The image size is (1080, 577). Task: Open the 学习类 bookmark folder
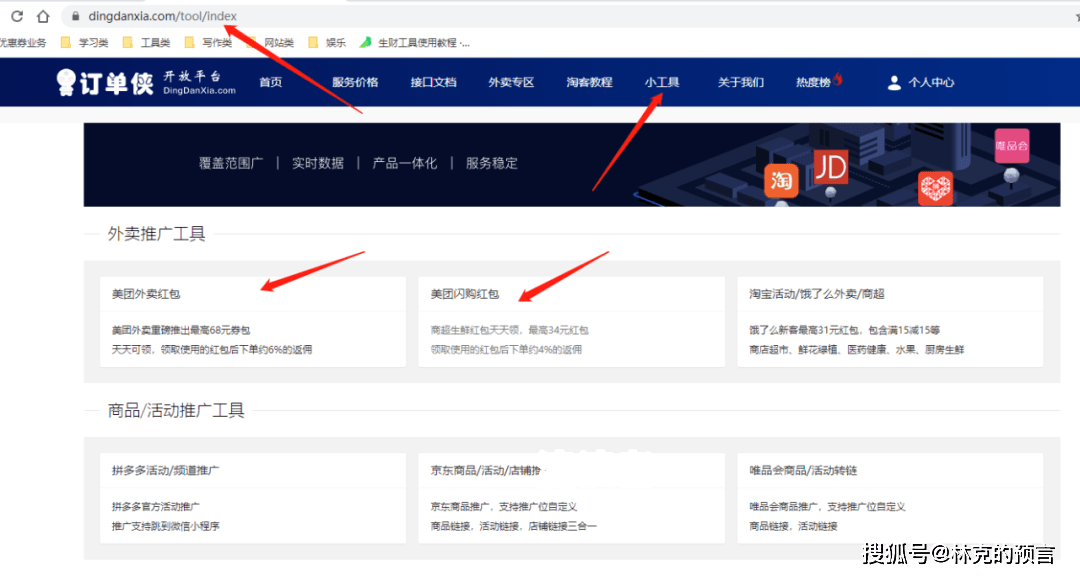coord(85,43)
